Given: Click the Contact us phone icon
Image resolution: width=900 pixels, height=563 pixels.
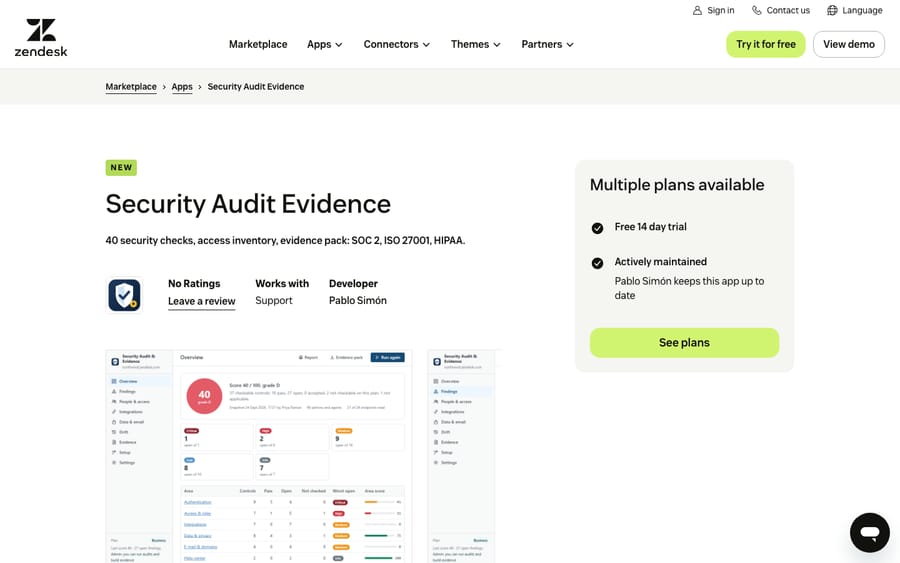Looking at the screenshot, I should [757, 10].
